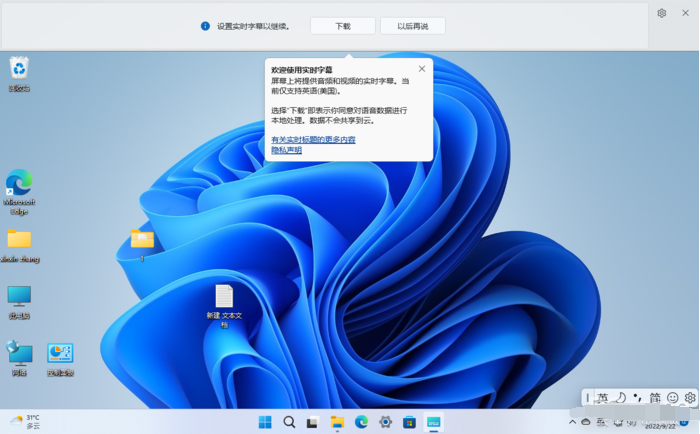Click the 以后再说 button
The width and height of the screenshot is (700, 434).
412,26
